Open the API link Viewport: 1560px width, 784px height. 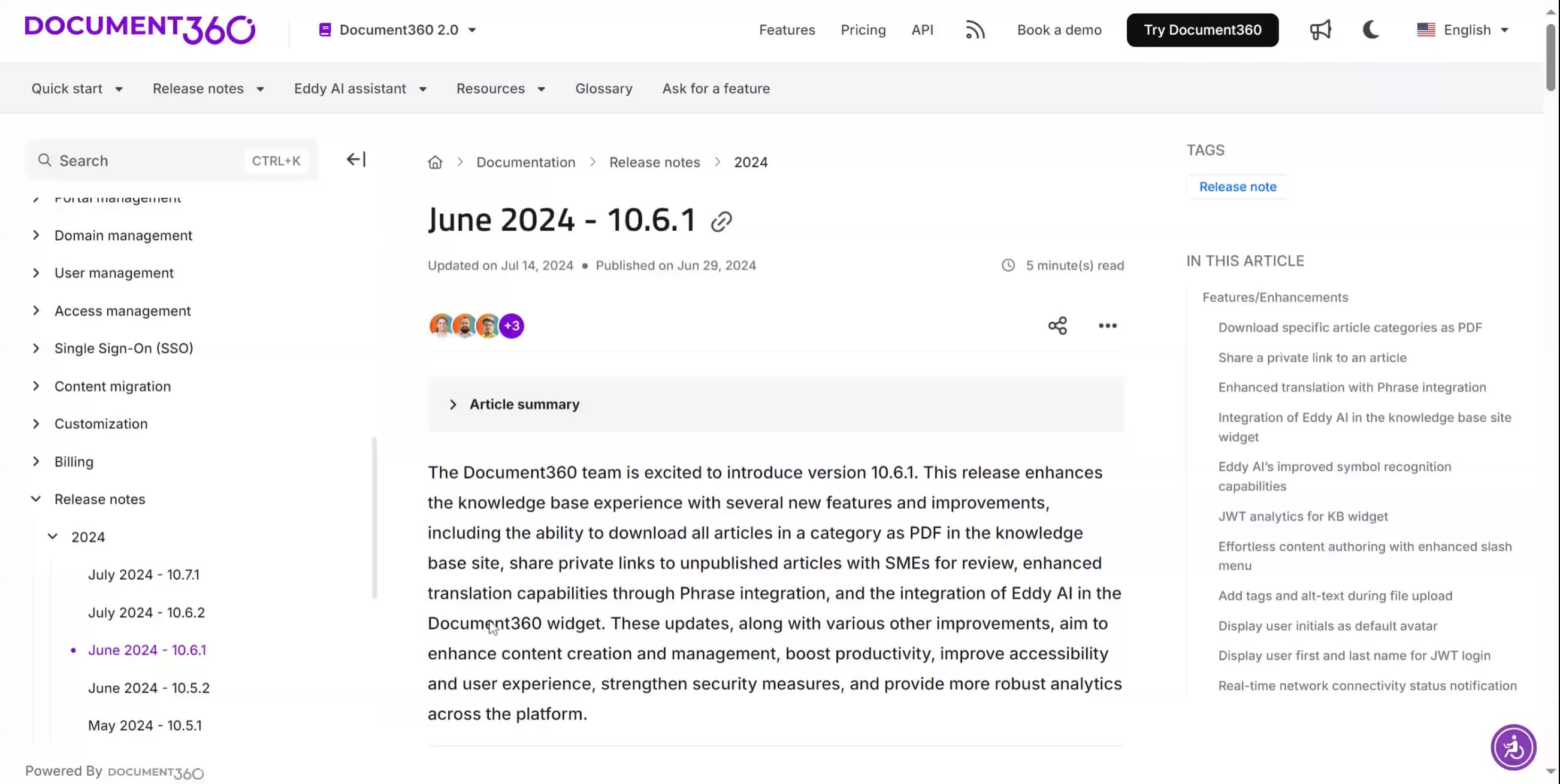[923, 30]
